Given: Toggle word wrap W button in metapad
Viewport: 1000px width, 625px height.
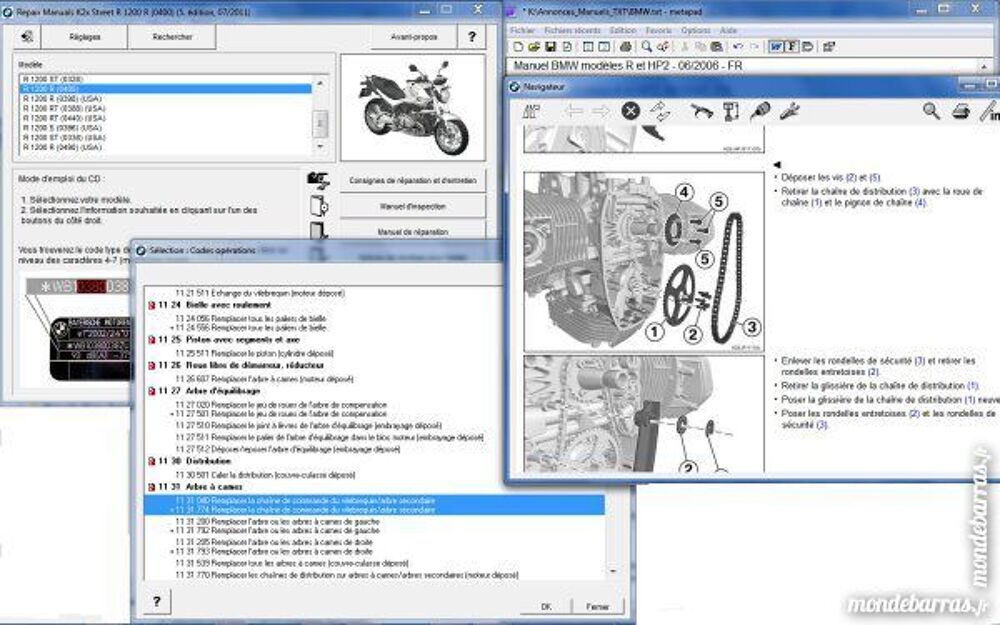Looking at the screenshot, I should tap(776, 47).
